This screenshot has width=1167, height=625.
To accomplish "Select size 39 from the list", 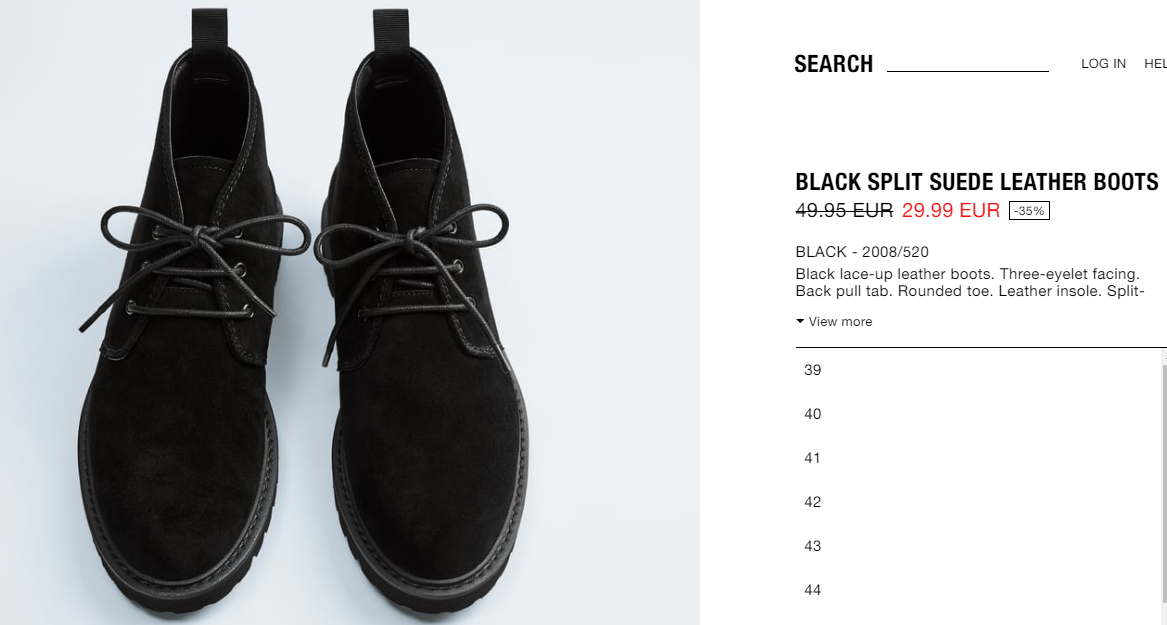I will point(978,370).
